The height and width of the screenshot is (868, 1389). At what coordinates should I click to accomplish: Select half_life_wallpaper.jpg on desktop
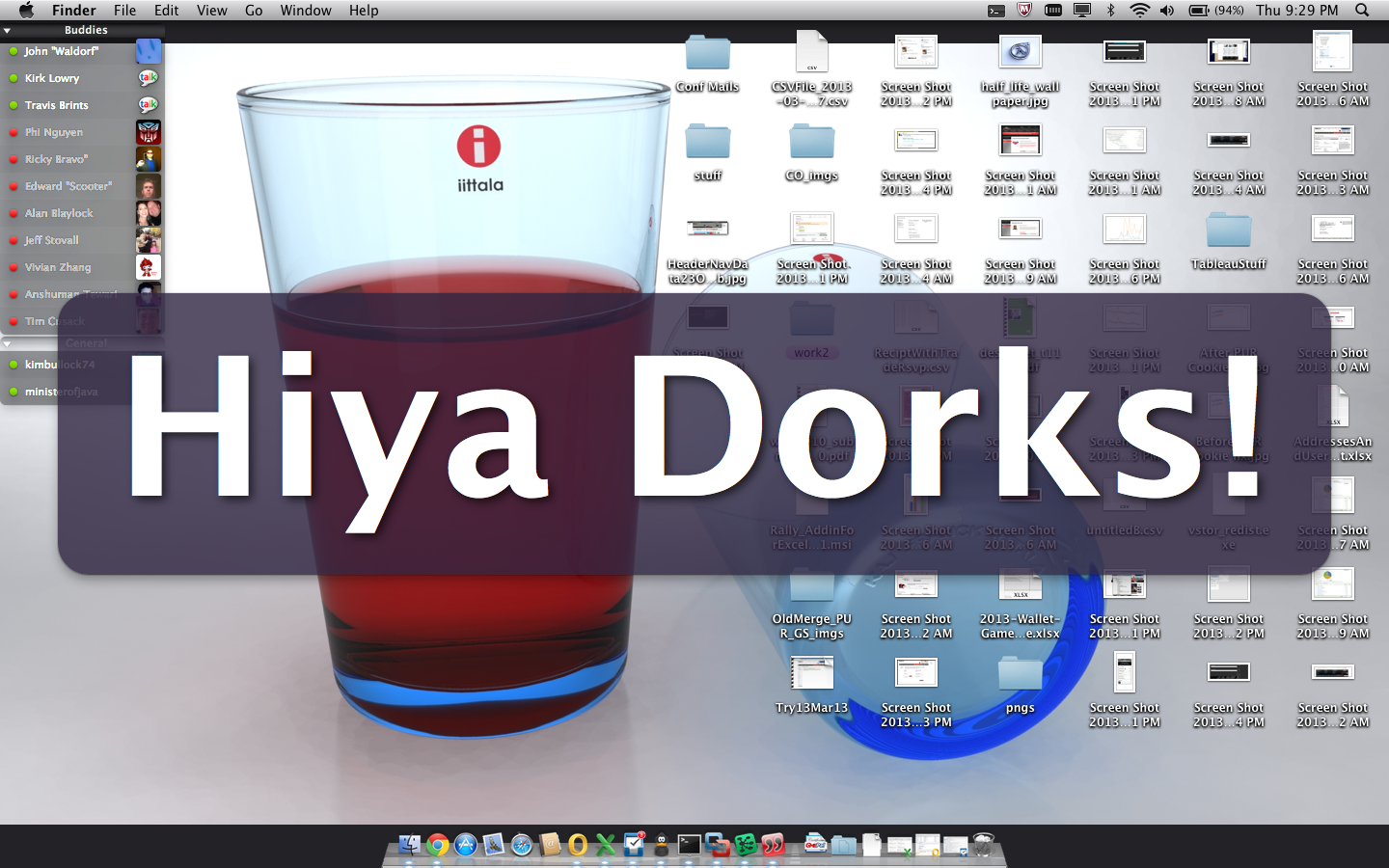1021,69
